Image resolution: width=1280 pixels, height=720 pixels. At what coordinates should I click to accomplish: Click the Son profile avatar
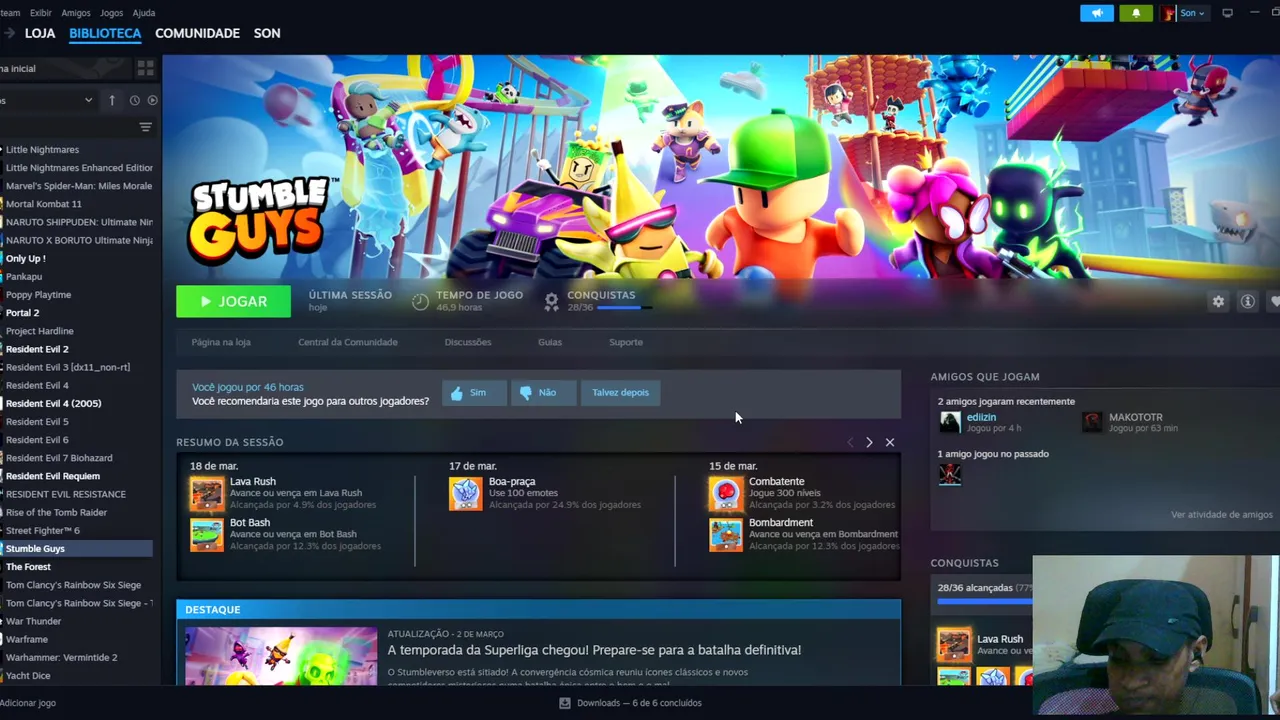click(x=1168, y=13)
